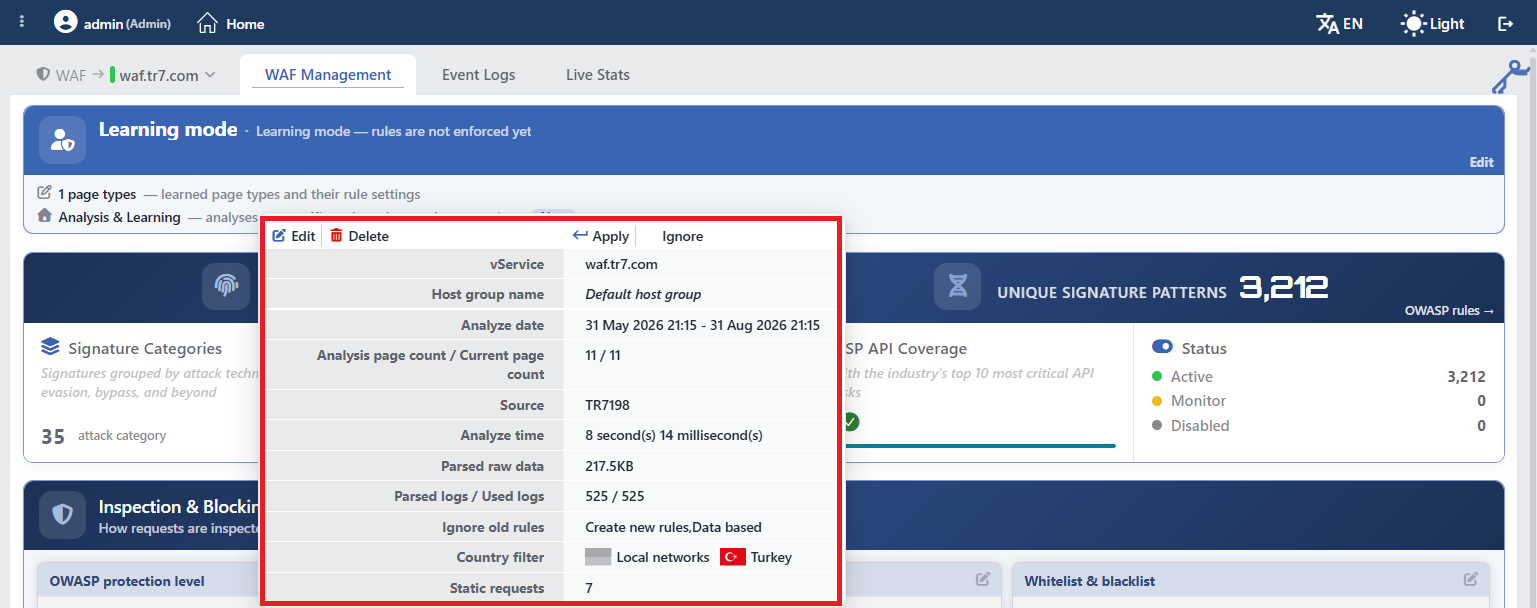Edit the Whitelist & blacklist card
The width and height of the screenshot is (1537, 608).
[1471, 579]
